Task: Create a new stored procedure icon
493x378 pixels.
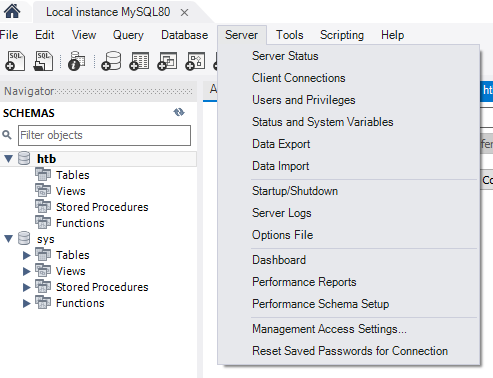Action: [x=195, y=61]
